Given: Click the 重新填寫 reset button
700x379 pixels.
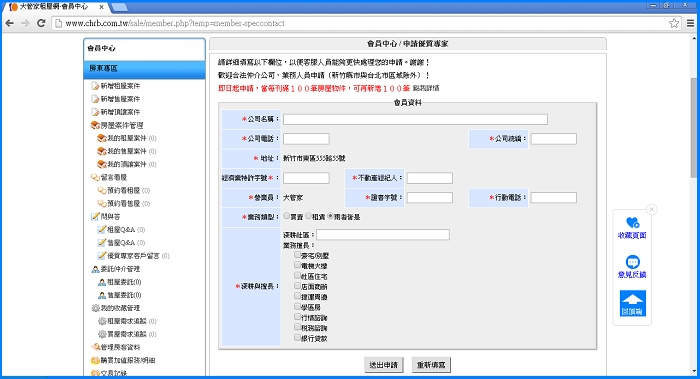Looking at the screenshot, I should [431, 365].
